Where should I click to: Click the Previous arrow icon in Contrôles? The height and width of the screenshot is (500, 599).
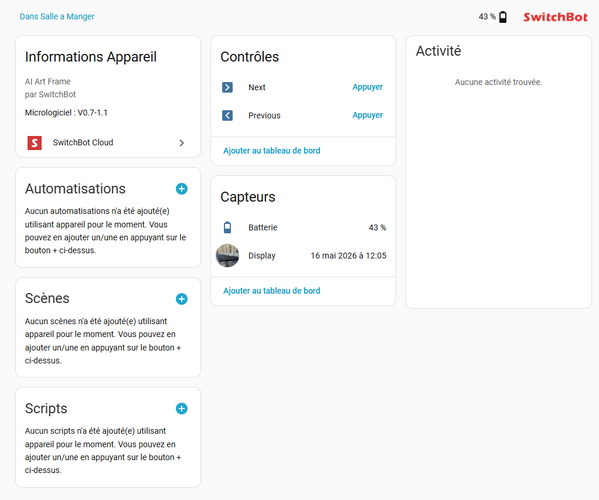pyautogui.click(x=227, y=115)
